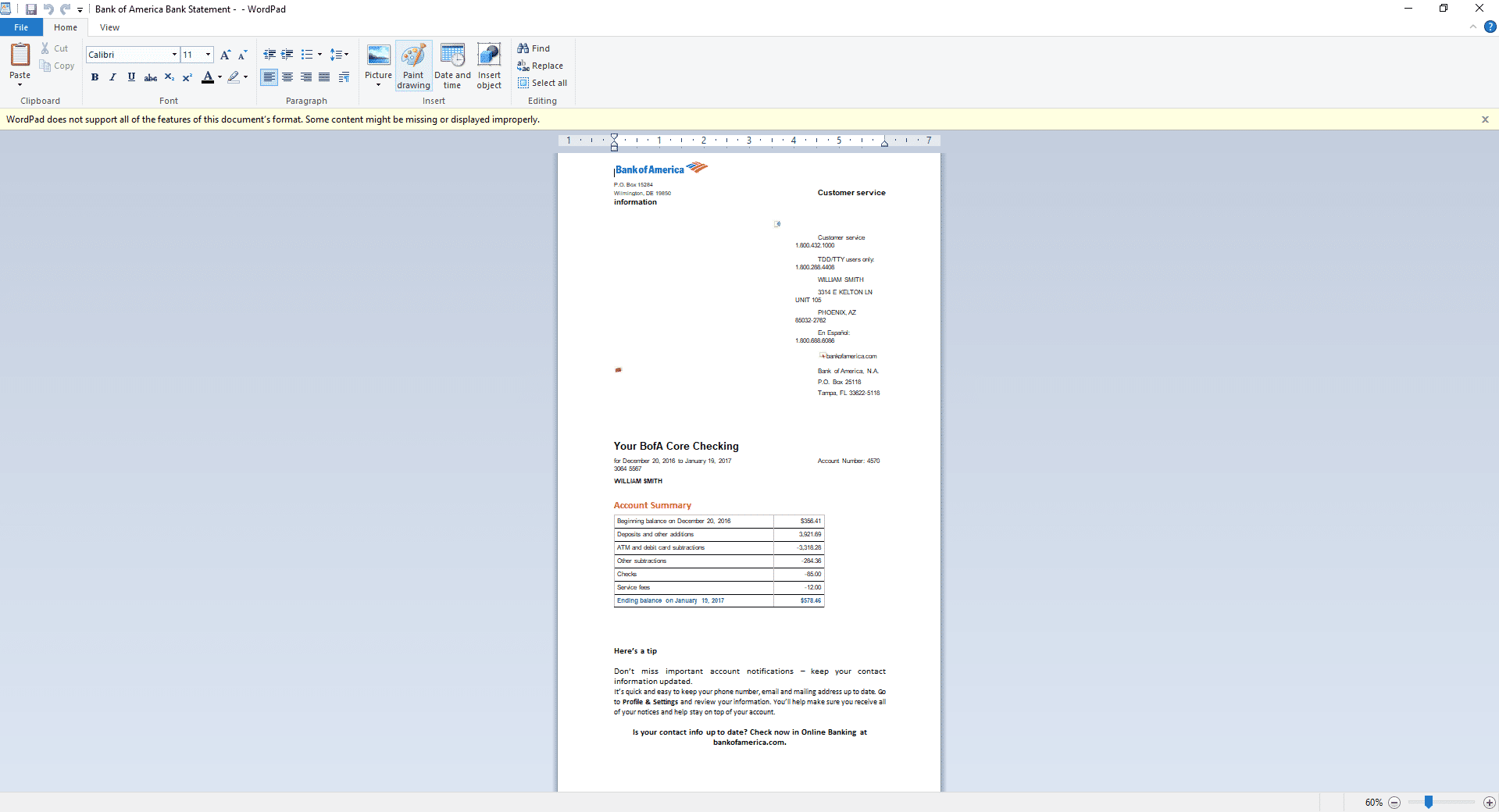
Task: Increase the paragraph indent
Action: pos(287,55)
